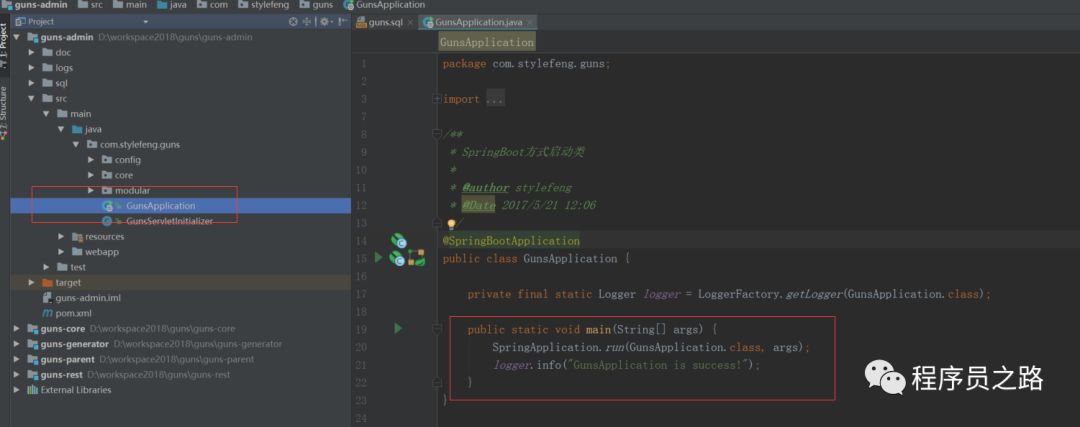Open the Structure tool window tab

point(3,112)
